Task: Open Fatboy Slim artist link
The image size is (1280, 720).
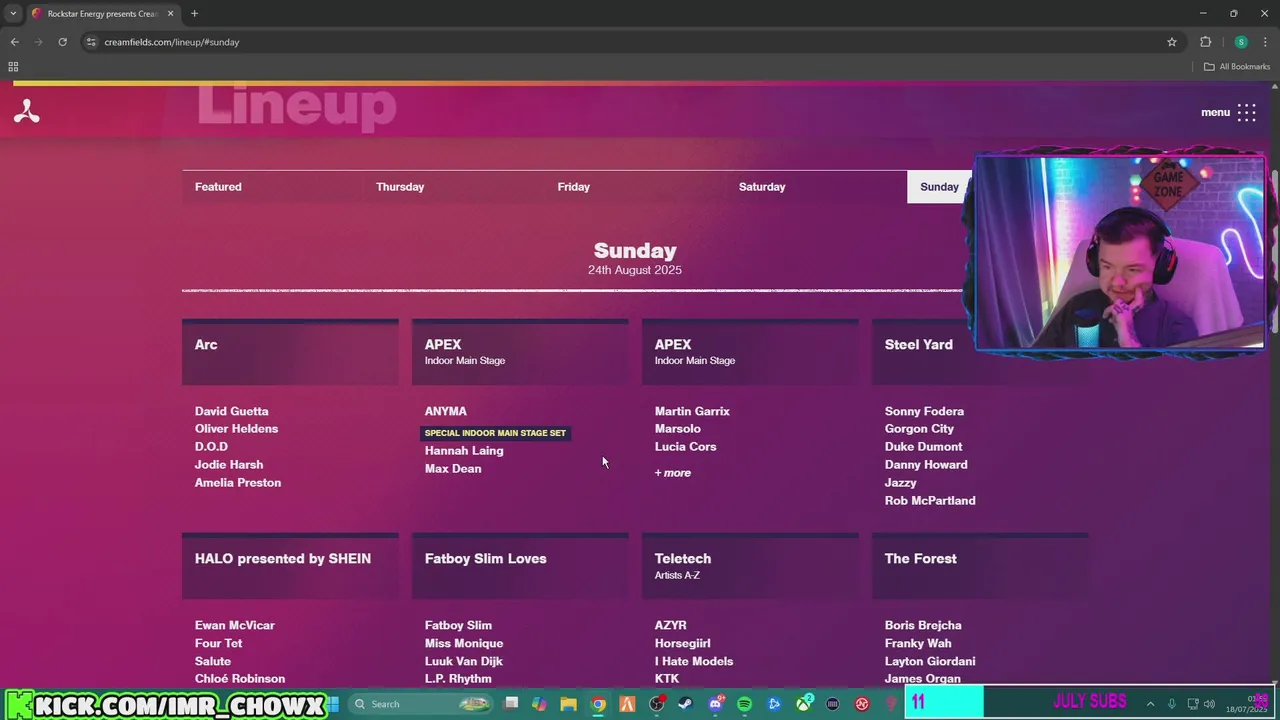Action: coord(458,625)
